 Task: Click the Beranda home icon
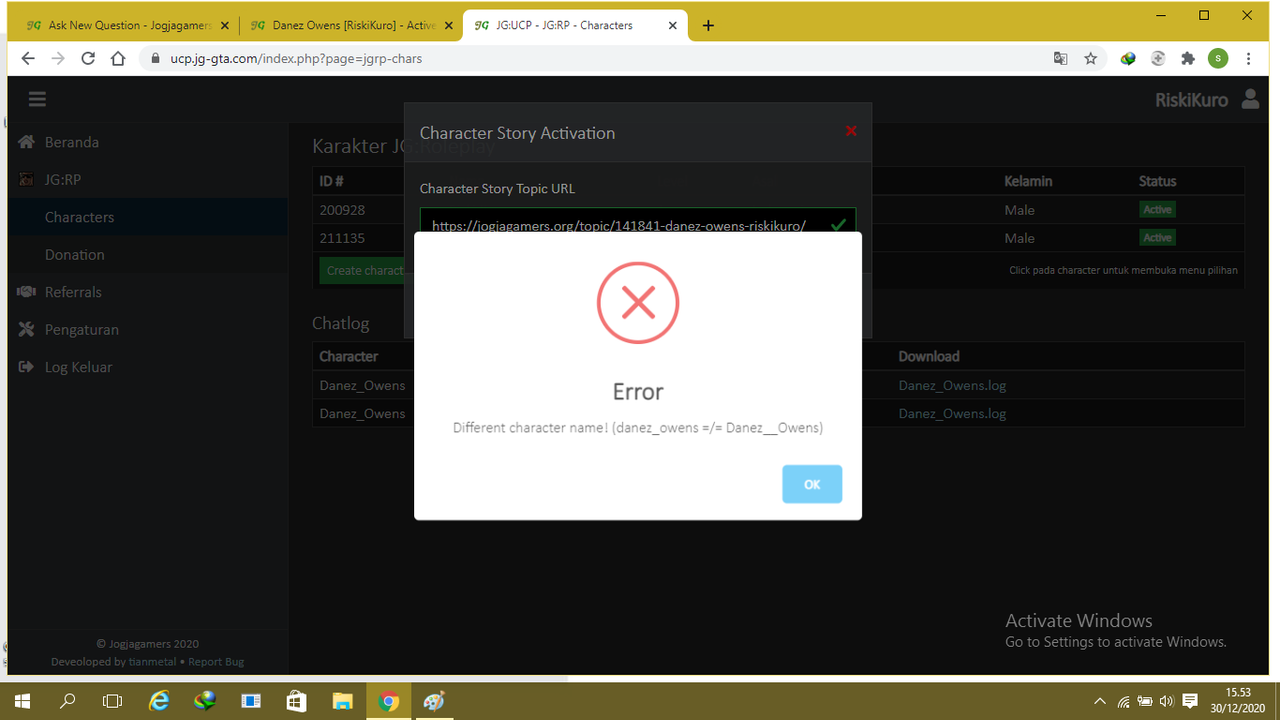pos(27,142)
